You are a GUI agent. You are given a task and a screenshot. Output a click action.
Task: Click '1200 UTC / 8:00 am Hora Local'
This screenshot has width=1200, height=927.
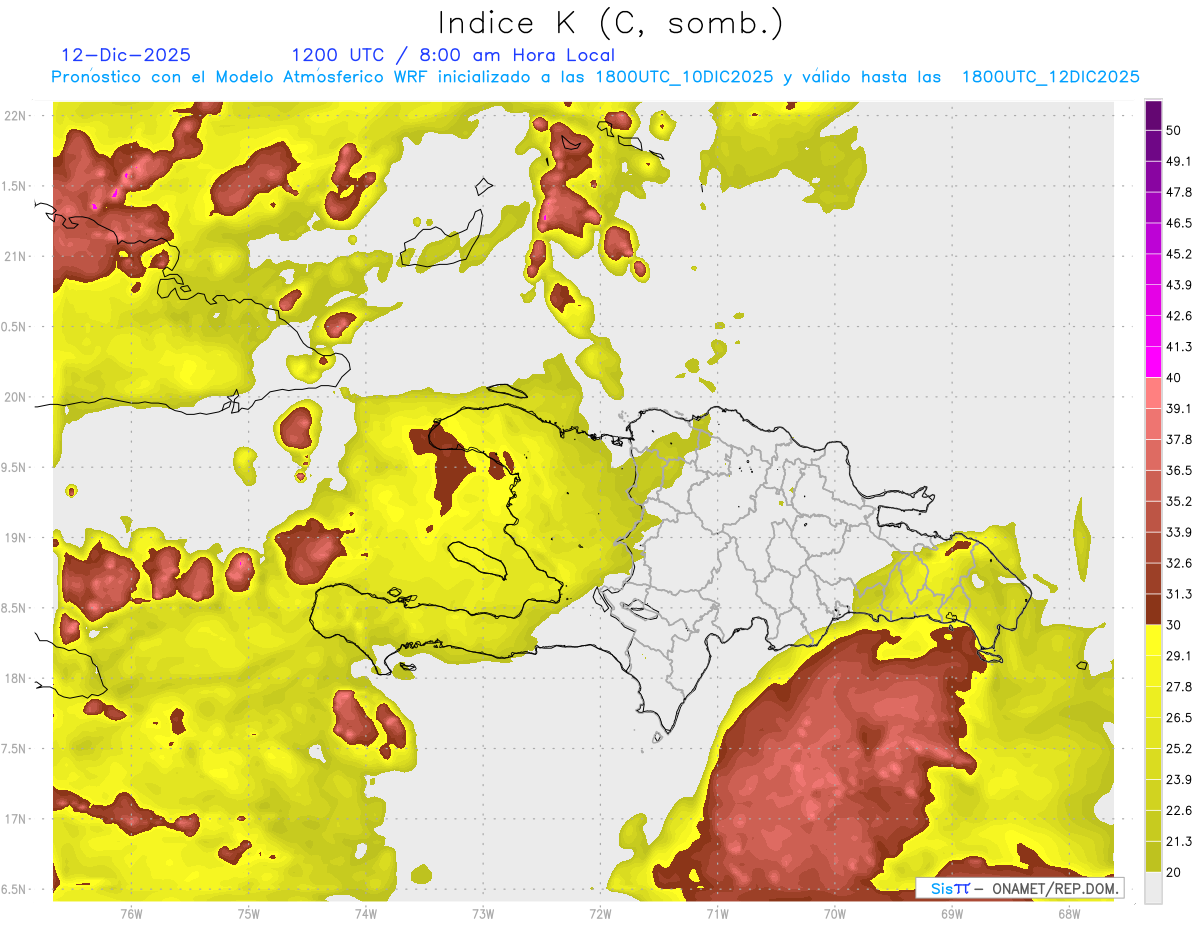[453, 55]
